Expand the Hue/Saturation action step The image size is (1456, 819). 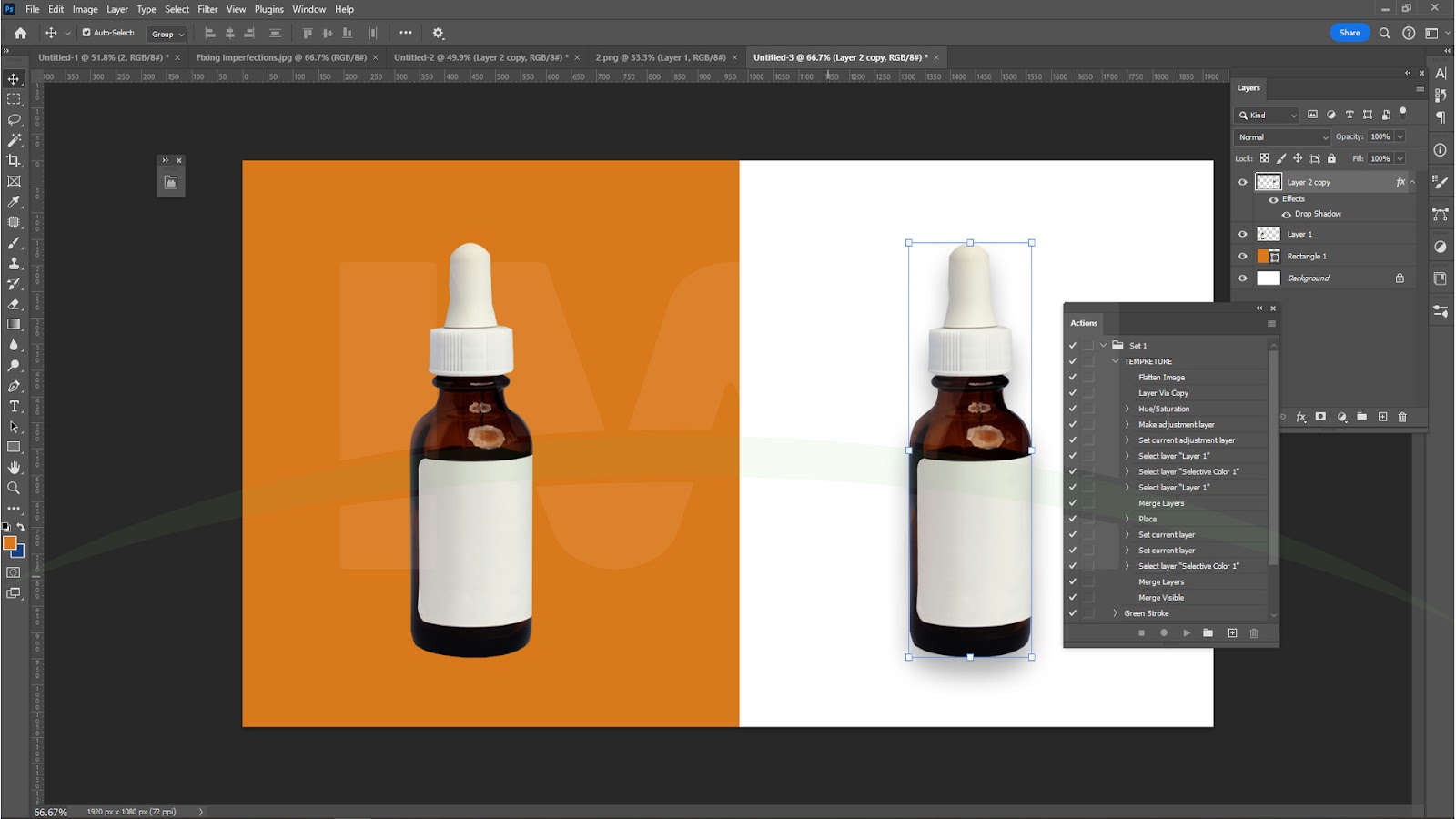click(1127, 409)
